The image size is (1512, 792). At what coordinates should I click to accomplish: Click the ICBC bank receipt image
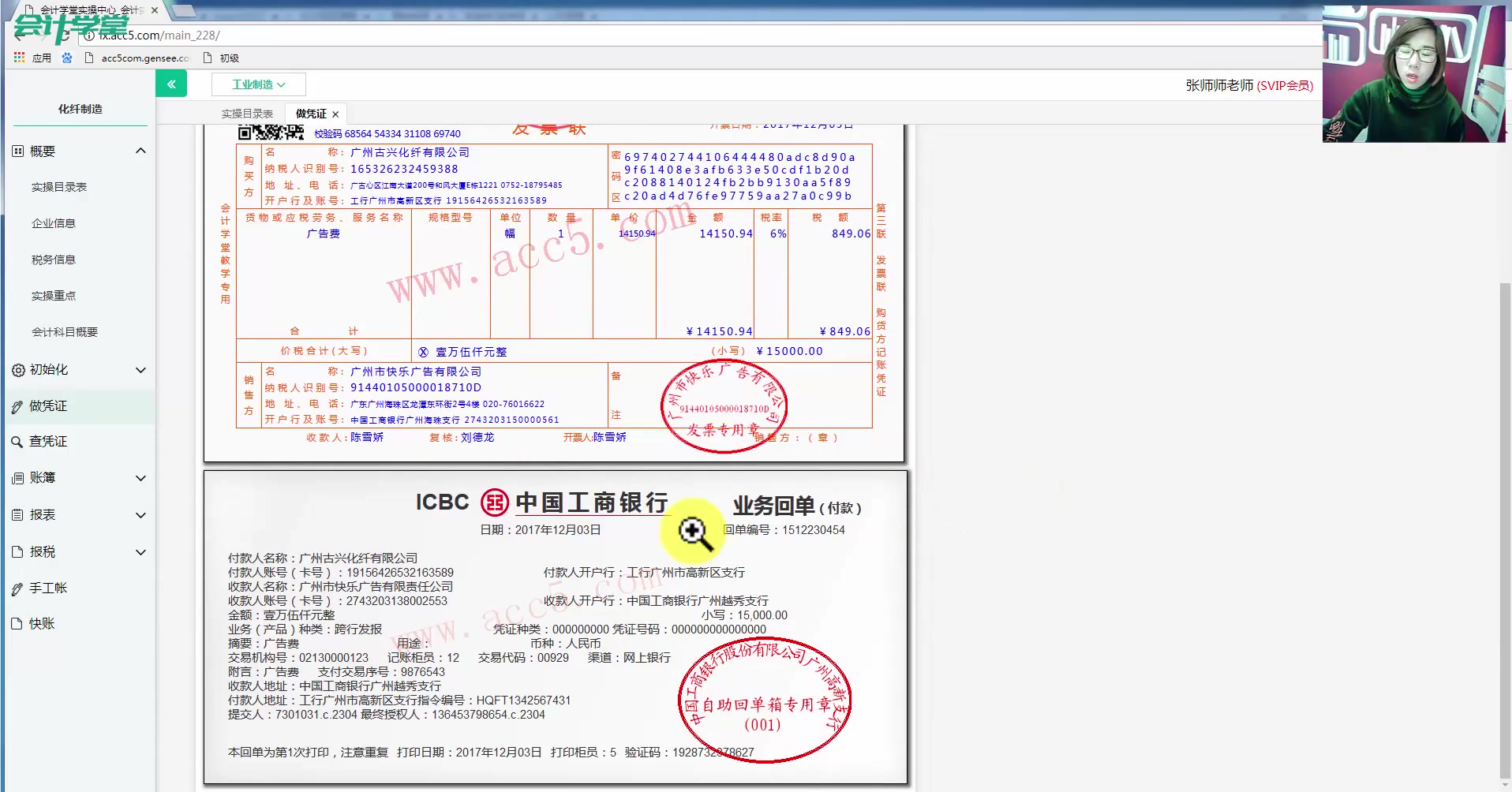pos(556,627)
